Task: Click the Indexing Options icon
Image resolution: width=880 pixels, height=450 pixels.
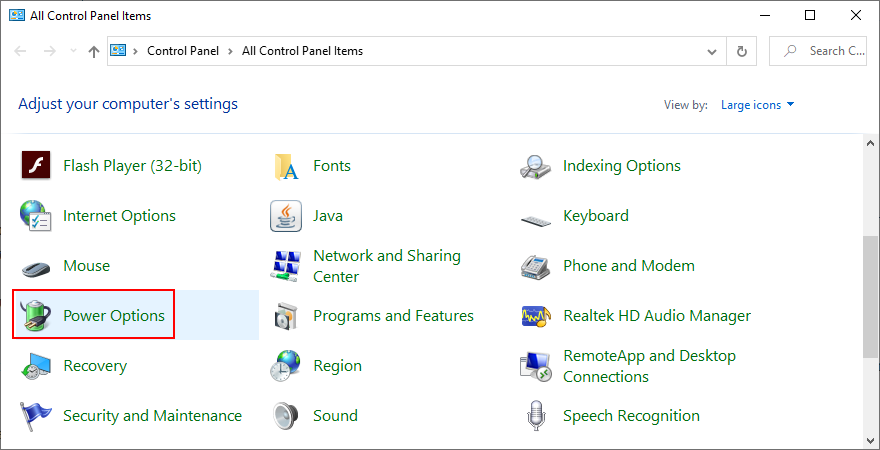Action: [x=536, y=166]
